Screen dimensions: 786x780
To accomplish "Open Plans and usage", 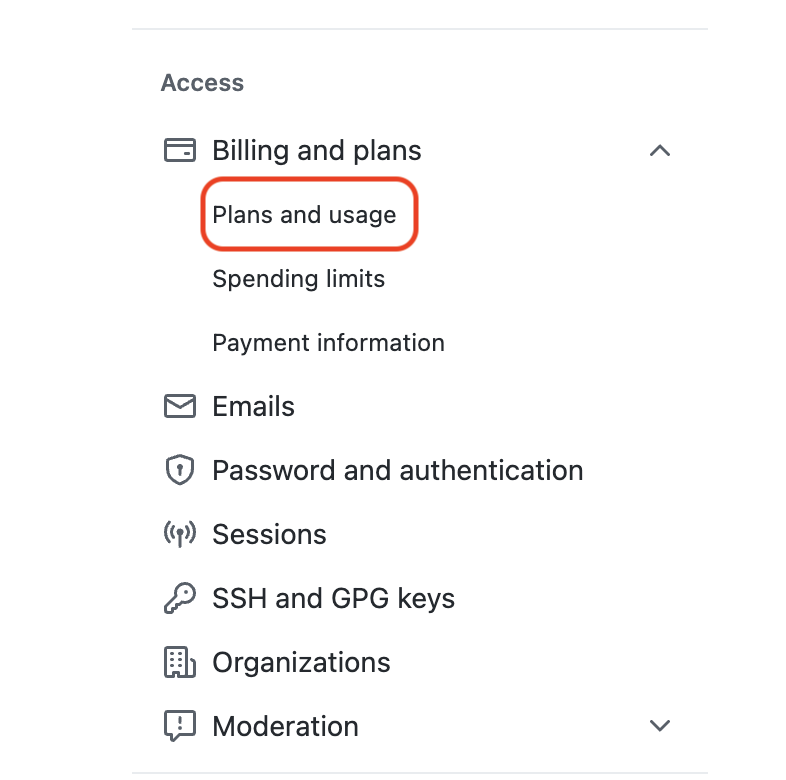I will point(304,215).
